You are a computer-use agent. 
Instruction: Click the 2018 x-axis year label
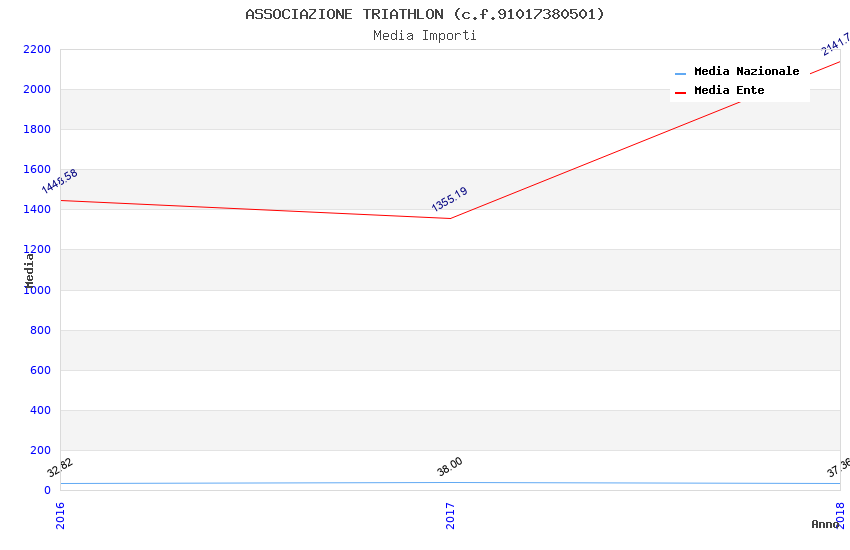(x=840, y=515)
